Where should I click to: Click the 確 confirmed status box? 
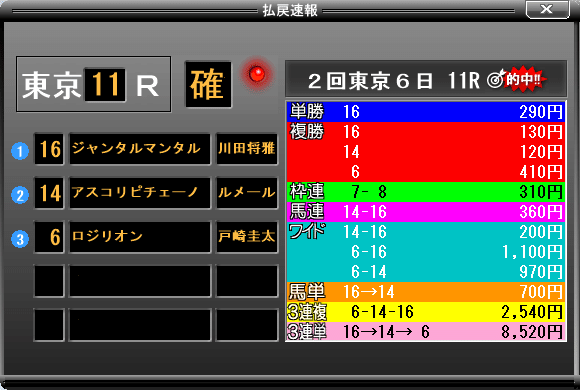(x=208, y=85)
